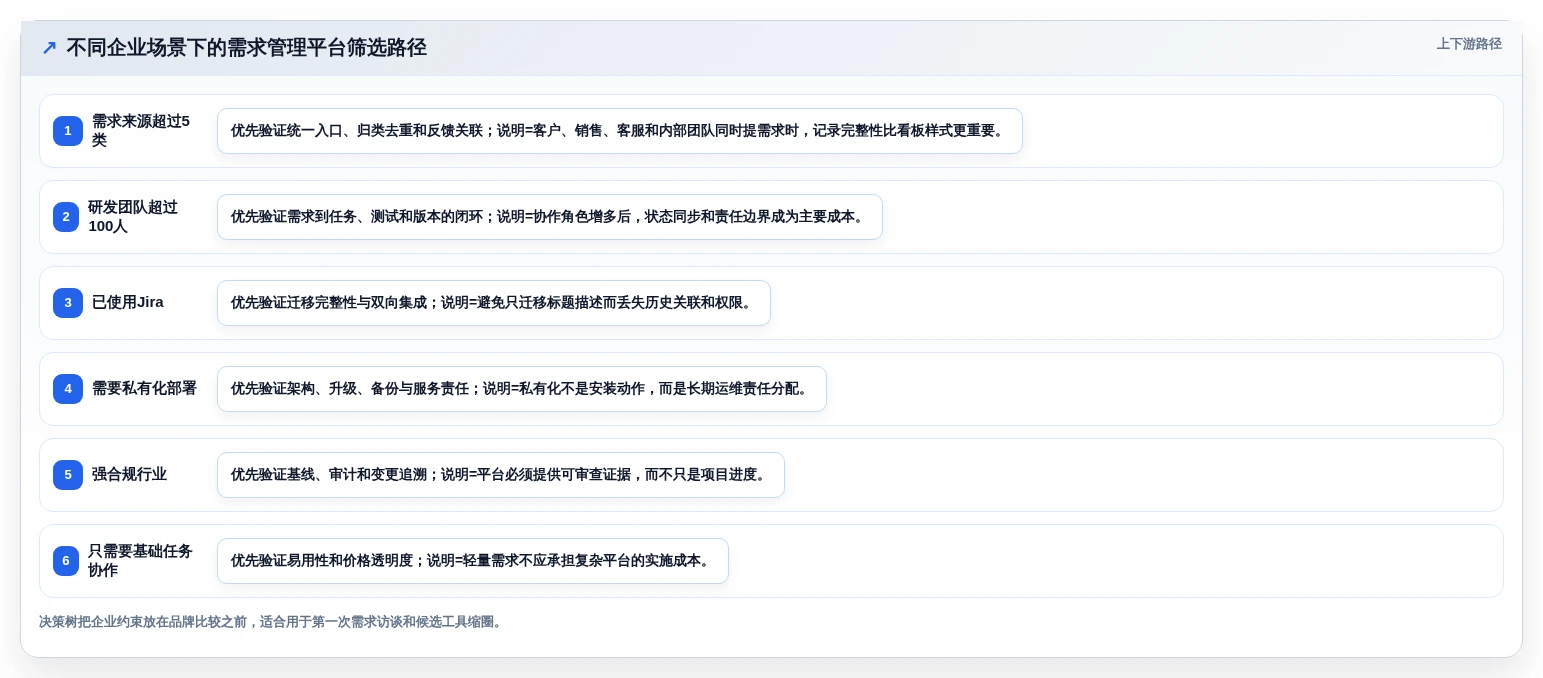Click the box 优先验证统一入口、归类去重和反馈关联

point(620,131)
